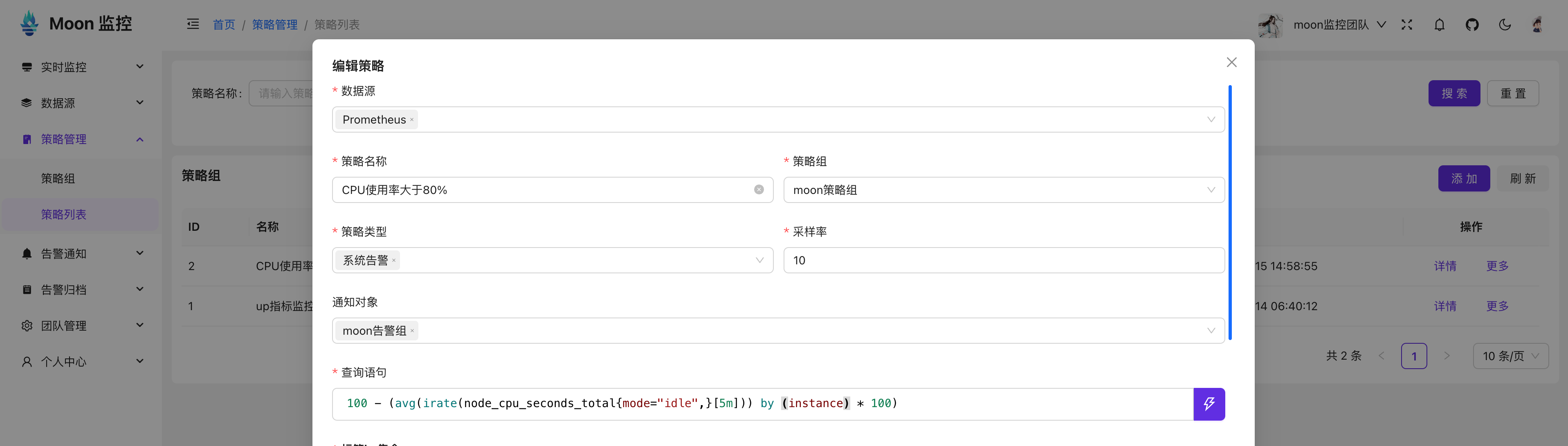Clear the 策略名称 field
This screenshot has height=446, width=1568.
pos(759,189)
